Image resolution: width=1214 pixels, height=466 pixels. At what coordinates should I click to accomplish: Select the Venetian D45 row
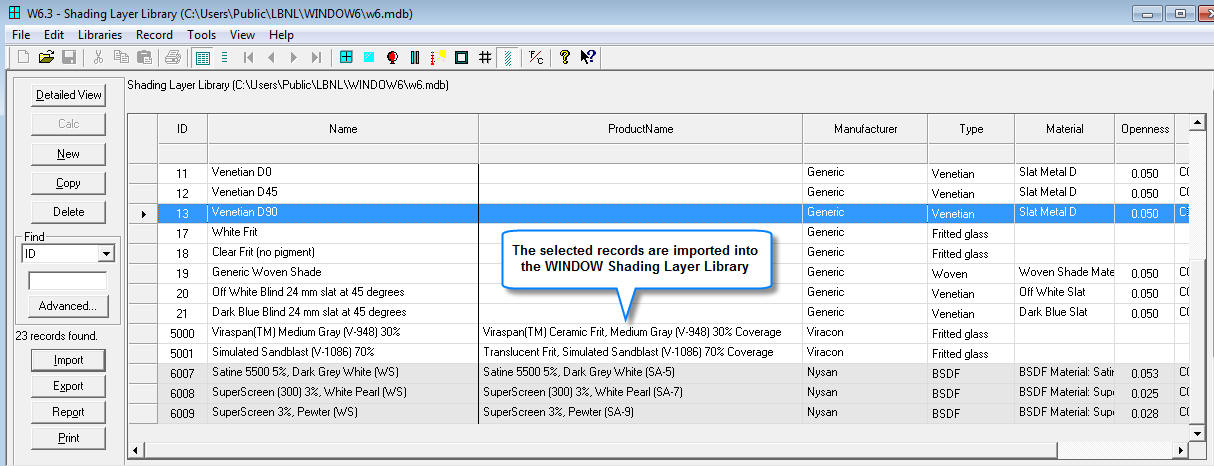[x=660, y=193]
